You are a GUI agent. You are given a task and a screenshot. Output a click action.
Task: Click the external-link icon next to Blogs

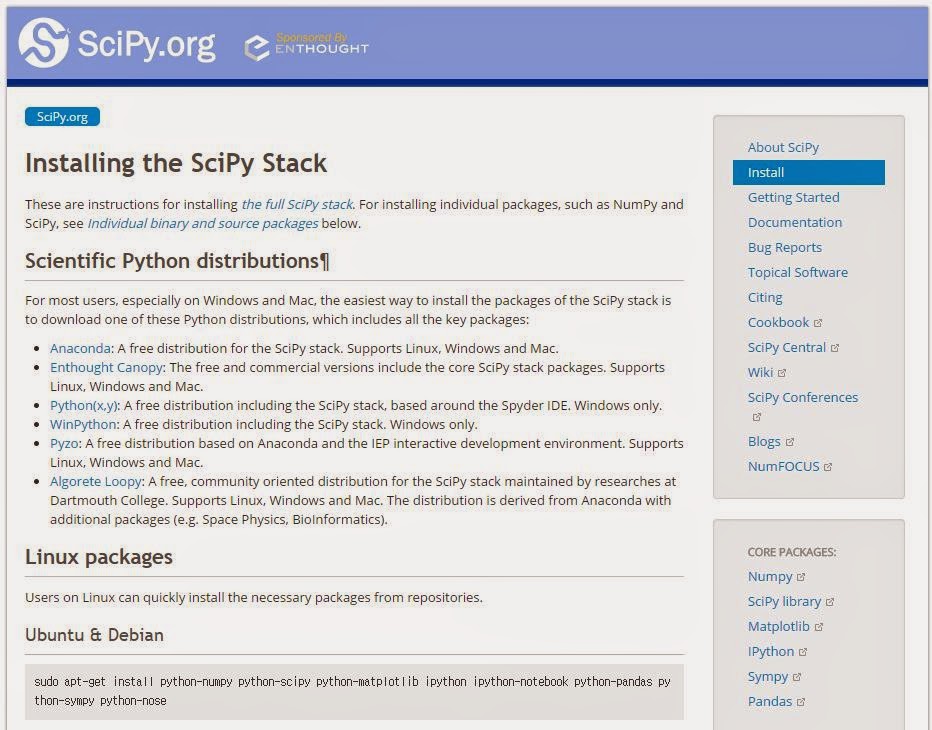tap(788, 441)
